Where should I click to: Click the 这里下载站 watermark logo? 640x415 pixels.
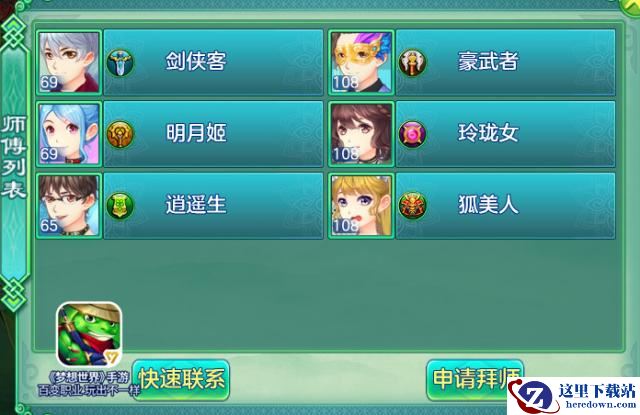click(573, 396)
